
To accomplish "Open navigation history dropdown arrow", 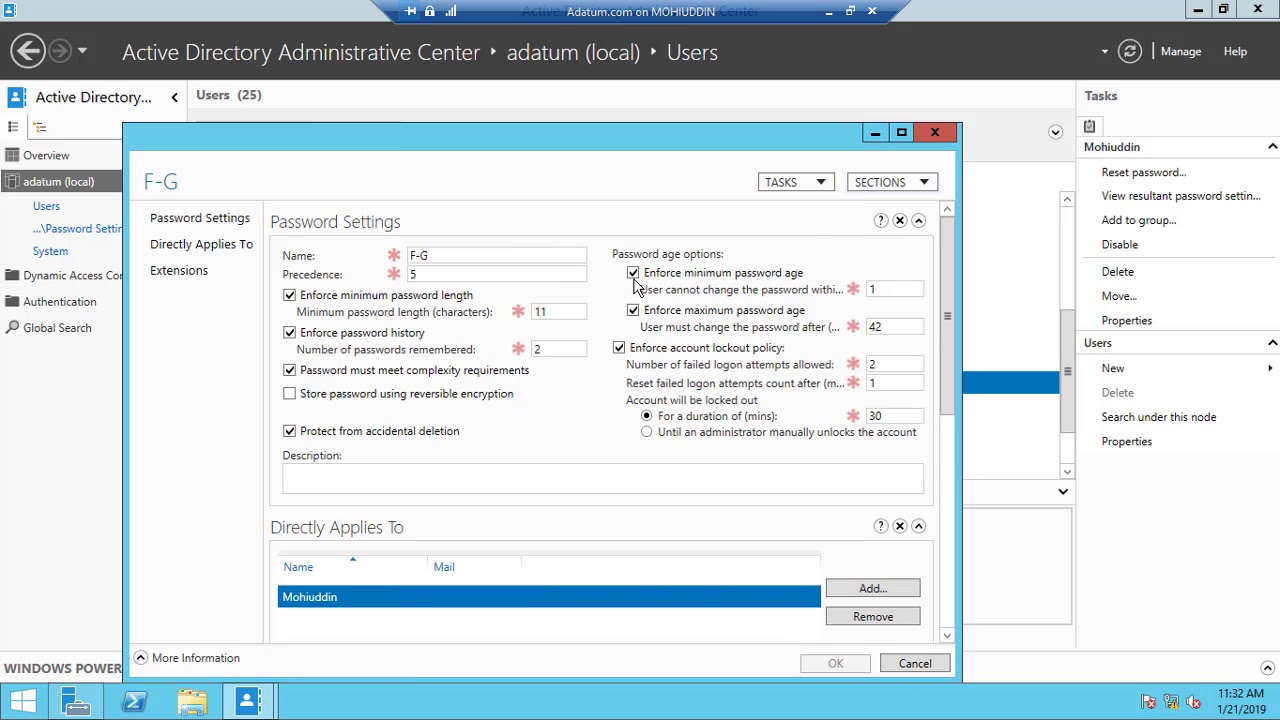I will pos(82,51).
